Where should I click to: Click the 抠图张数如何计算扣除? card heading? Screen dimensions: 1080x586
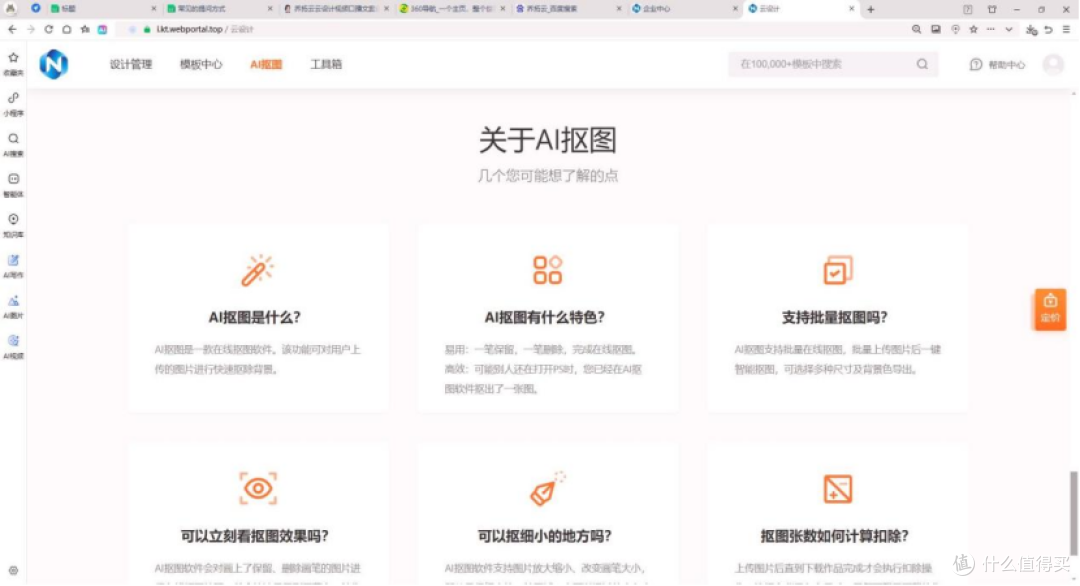[x=835, y=536]
